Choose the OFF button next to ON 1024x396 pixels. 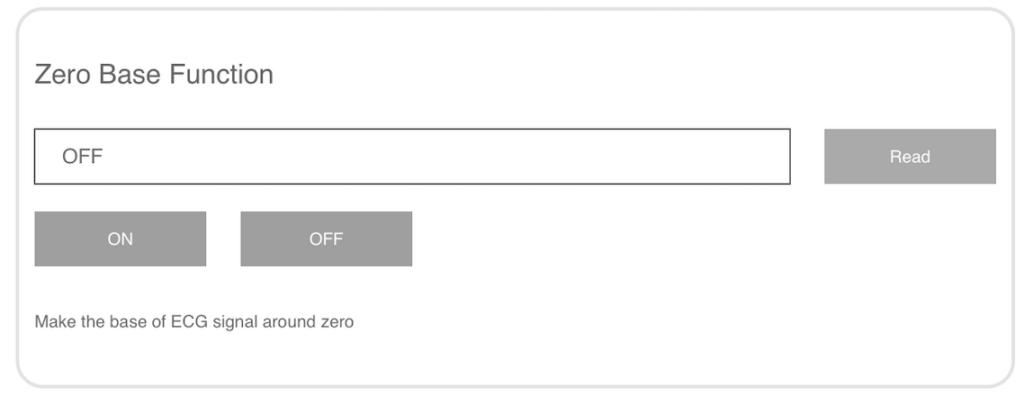(x=326, y=239)
